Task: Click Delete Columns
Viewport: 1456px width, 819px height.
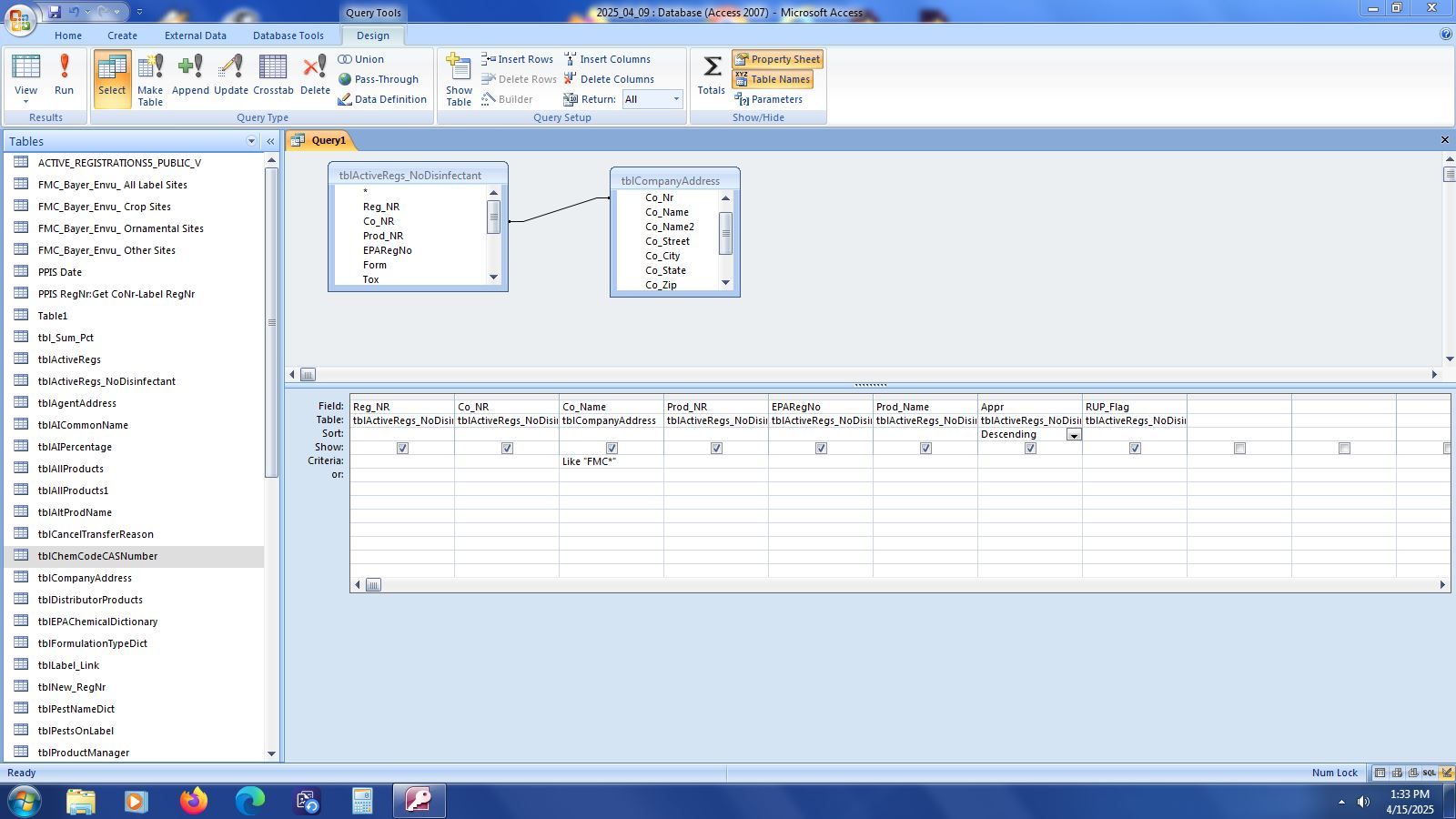Action: [609, 79]
